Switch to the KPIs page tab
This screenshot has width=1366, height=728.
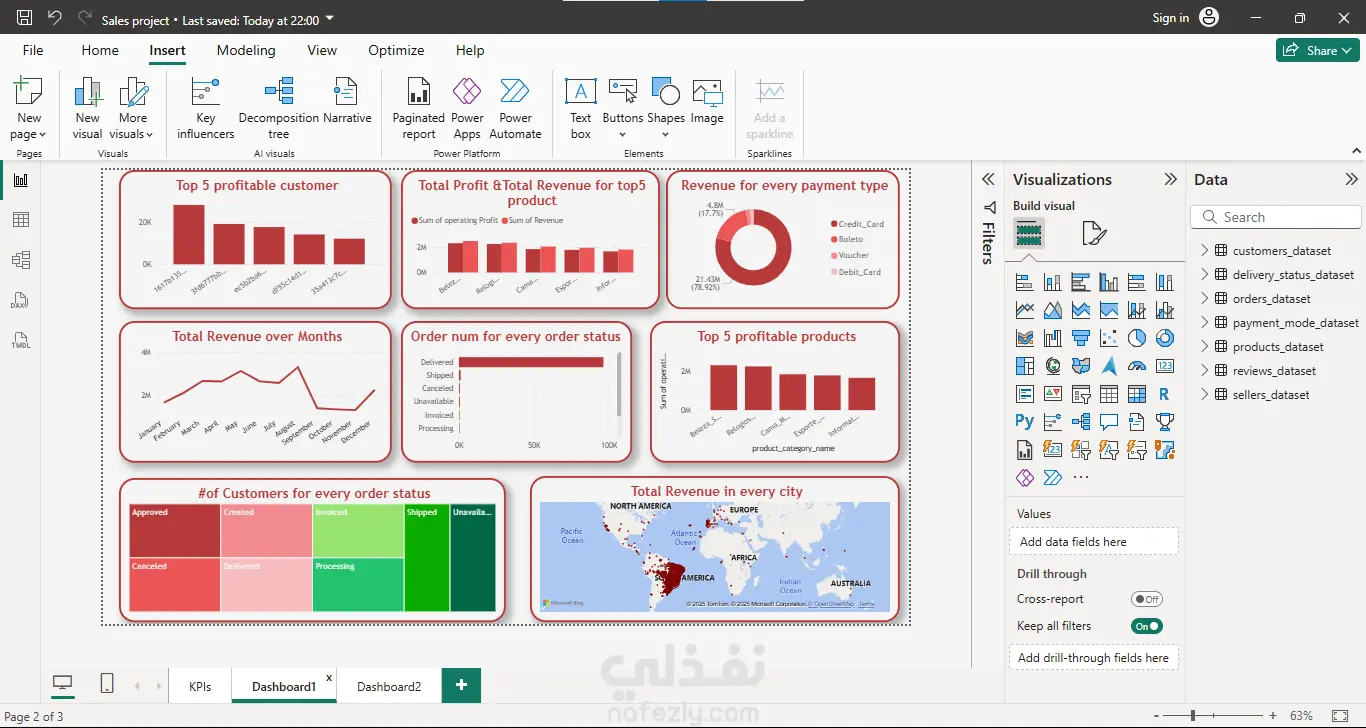[200, 687]
